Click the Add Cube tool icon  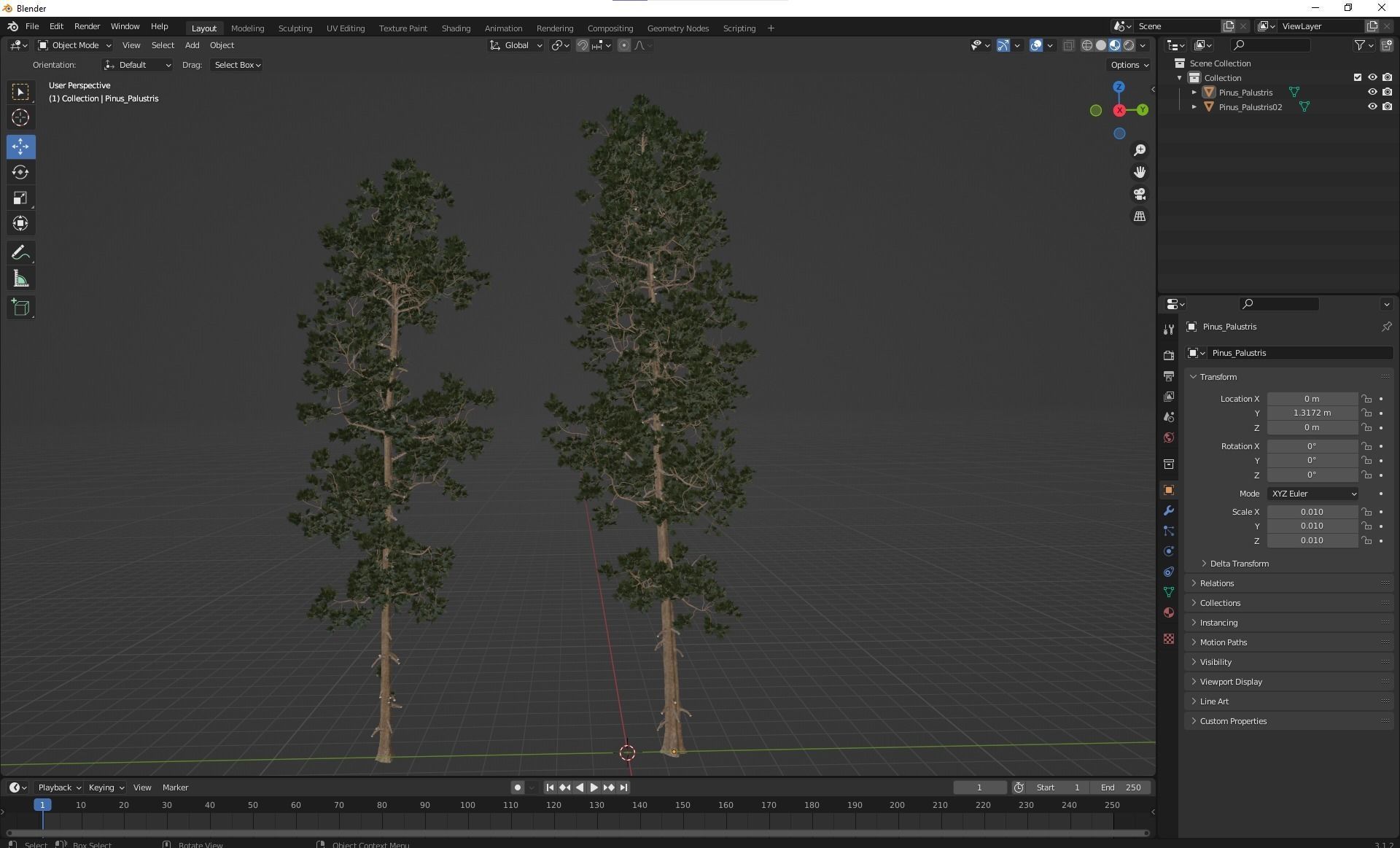coord(20,308)
